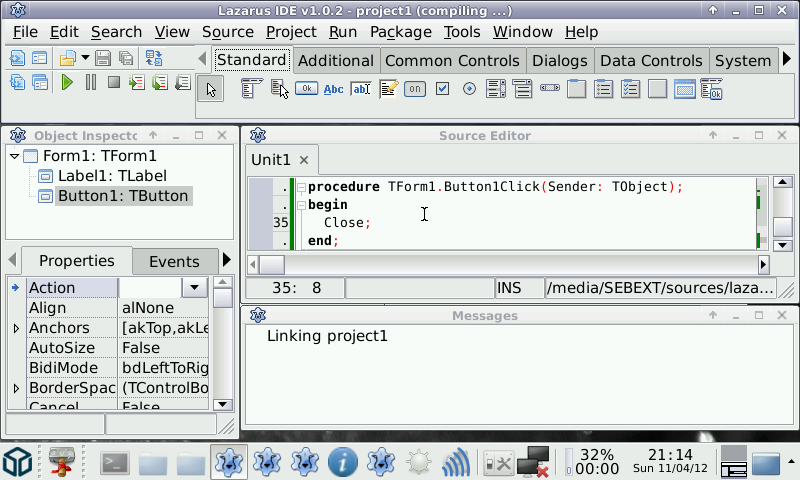Run the project with green arrow
Viewport: 800px width, 480px height.
(67, 82)
